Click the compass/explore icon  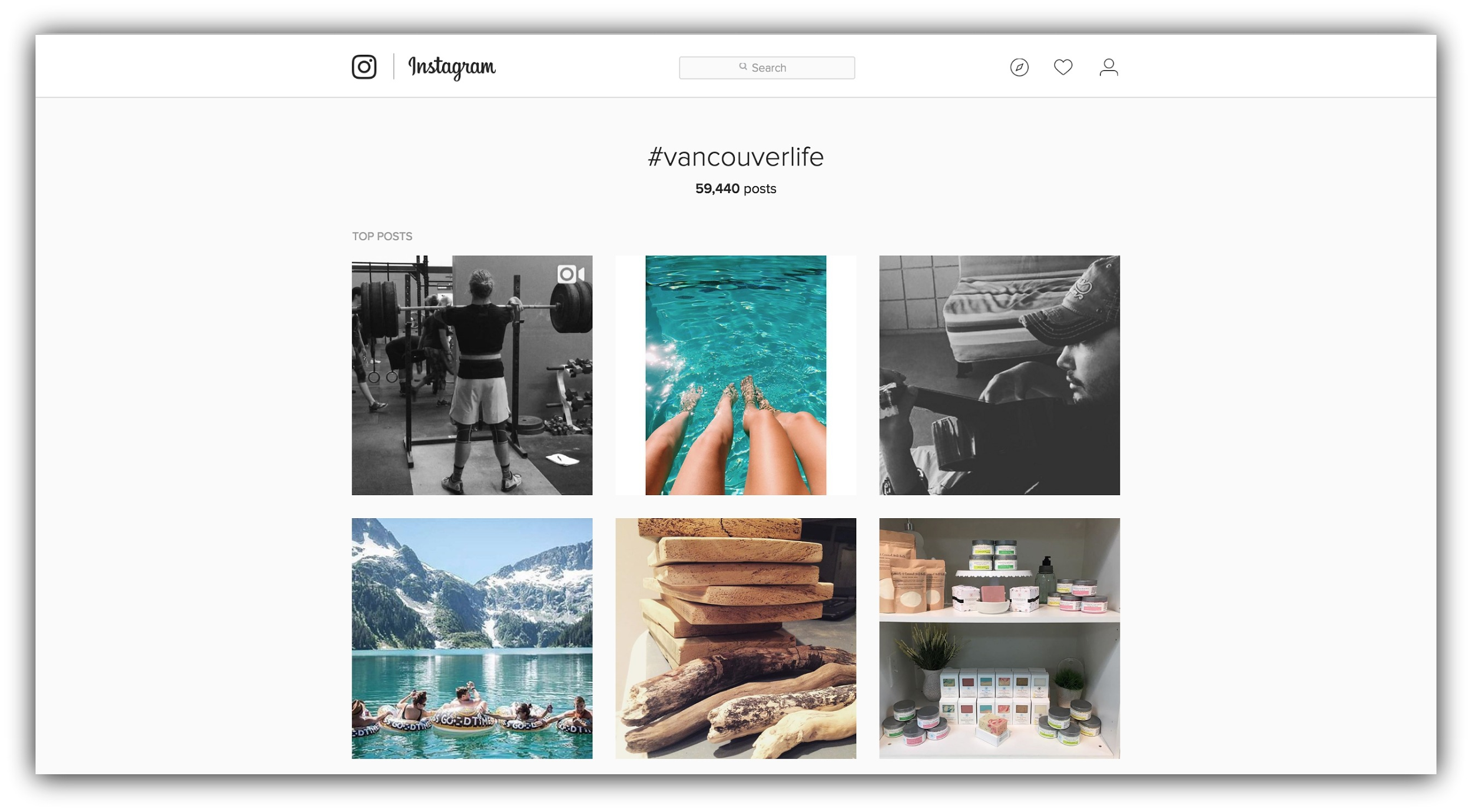1018,67
